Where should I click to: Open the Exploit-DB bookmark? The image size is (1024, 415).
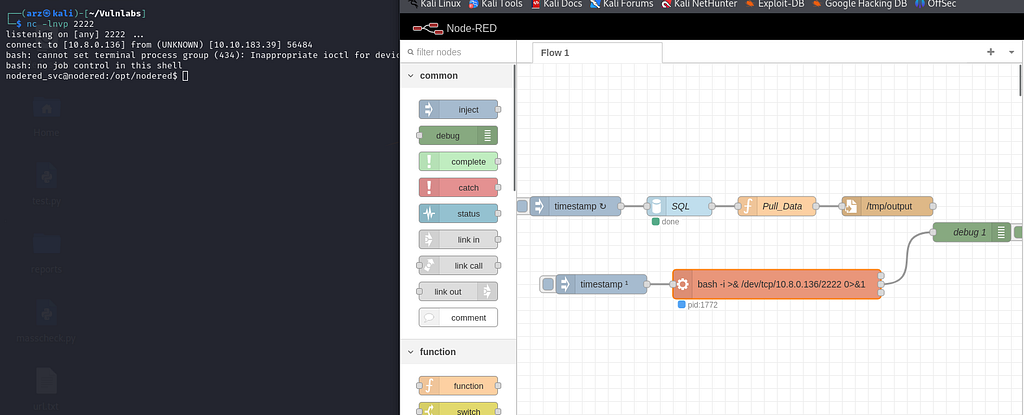[x=775, y=4]
